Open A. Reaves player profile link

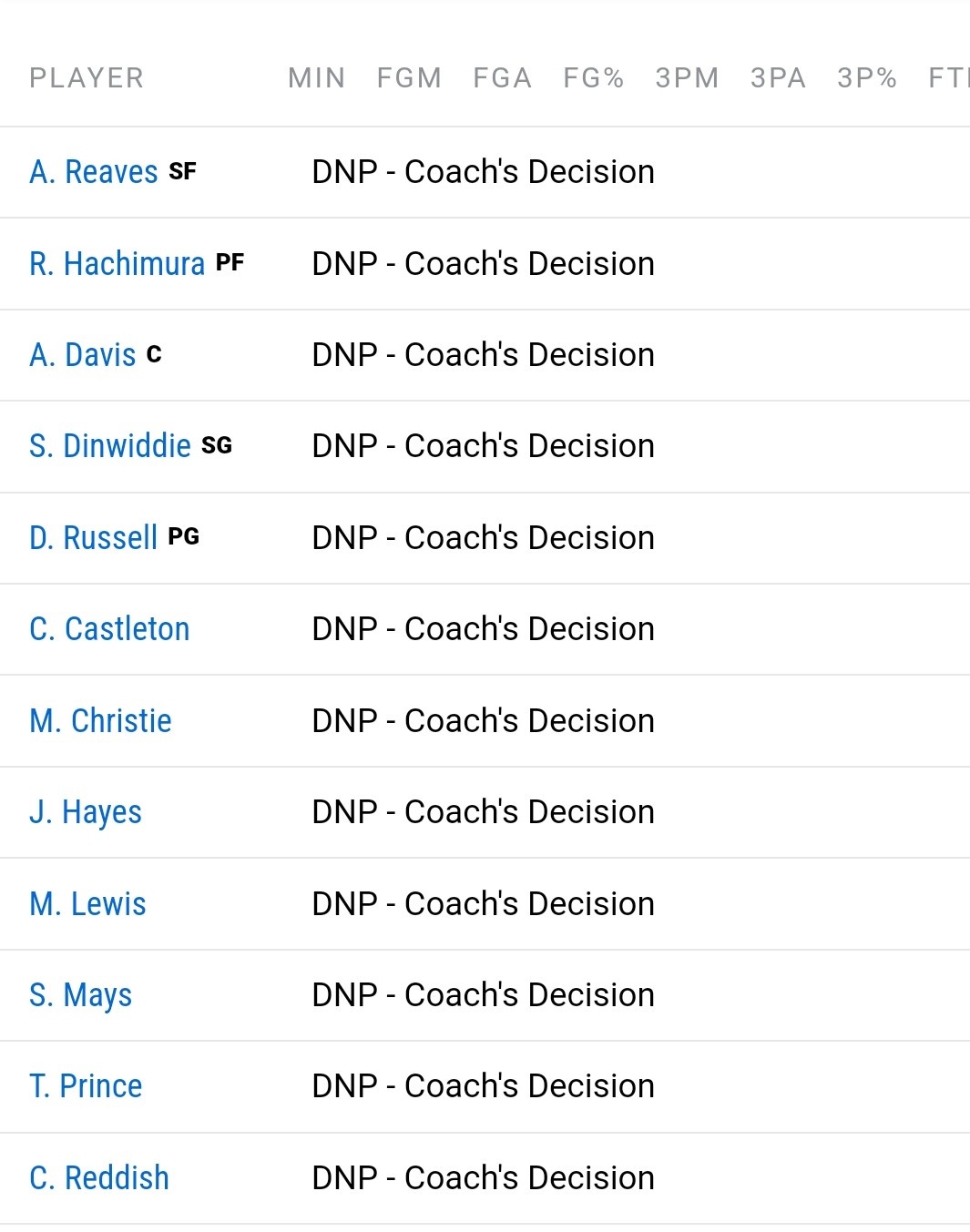(94, 172)
